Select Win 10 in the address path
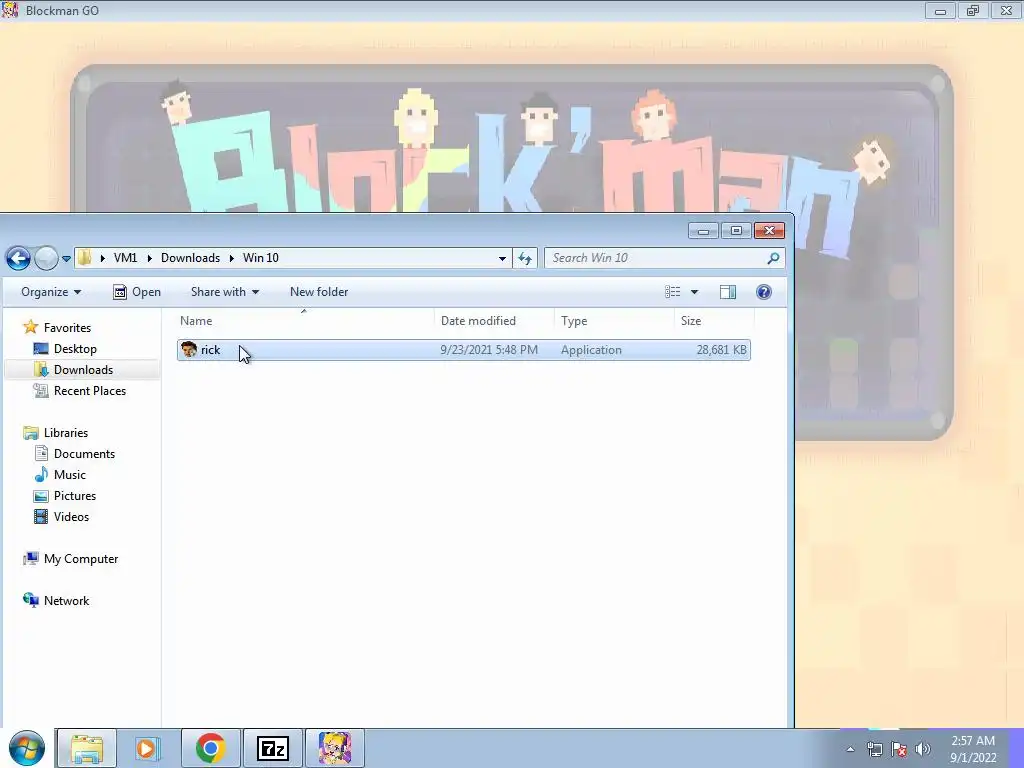The height and width of the screenshot is (768, 1024). [261, 258]
